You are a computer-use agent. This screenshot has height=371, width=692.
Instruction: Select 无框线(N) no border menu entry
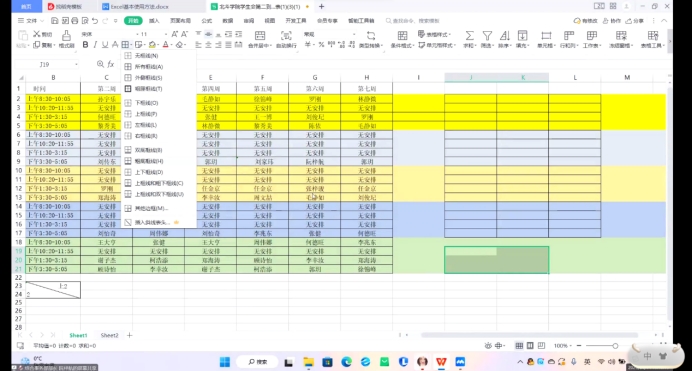(x=147, y=56)
